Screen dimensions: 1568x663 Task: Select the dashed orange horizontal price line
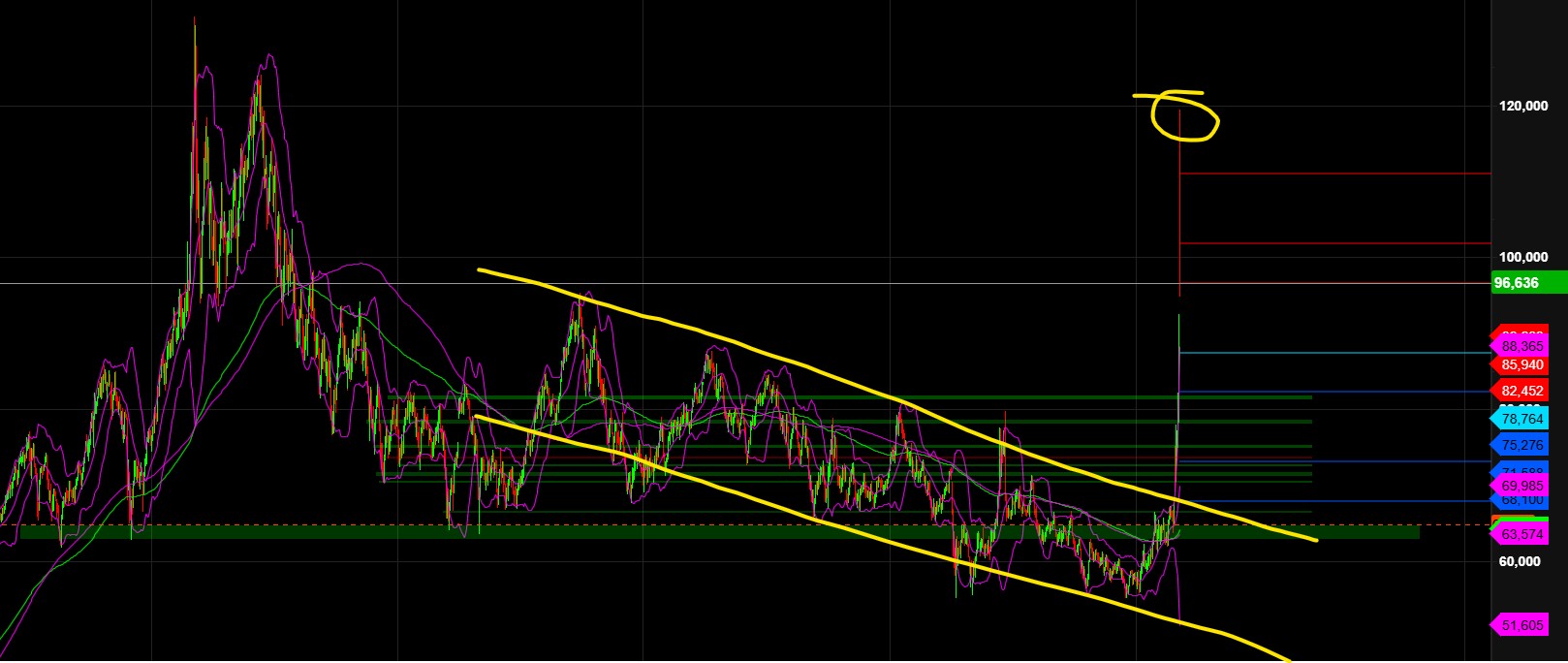(746, 524)
